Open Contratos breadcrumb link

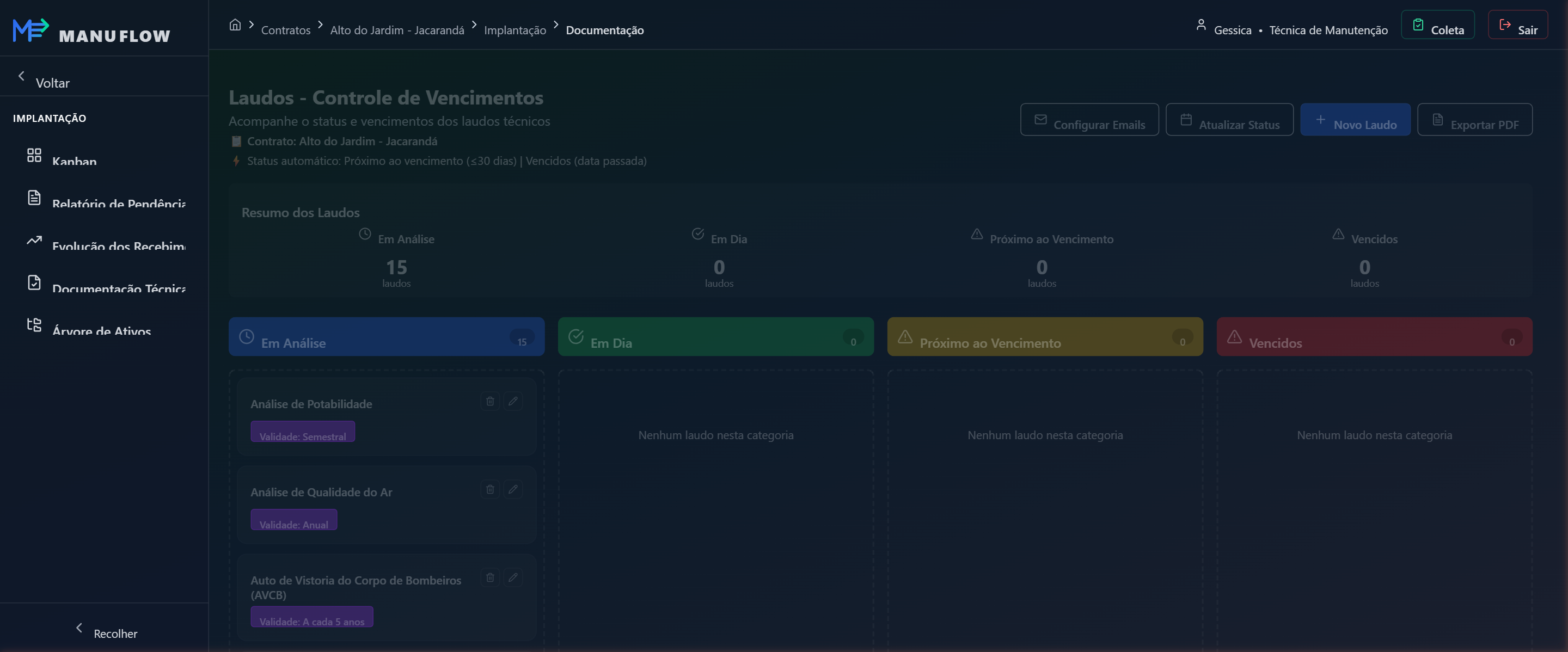point(285,30)
